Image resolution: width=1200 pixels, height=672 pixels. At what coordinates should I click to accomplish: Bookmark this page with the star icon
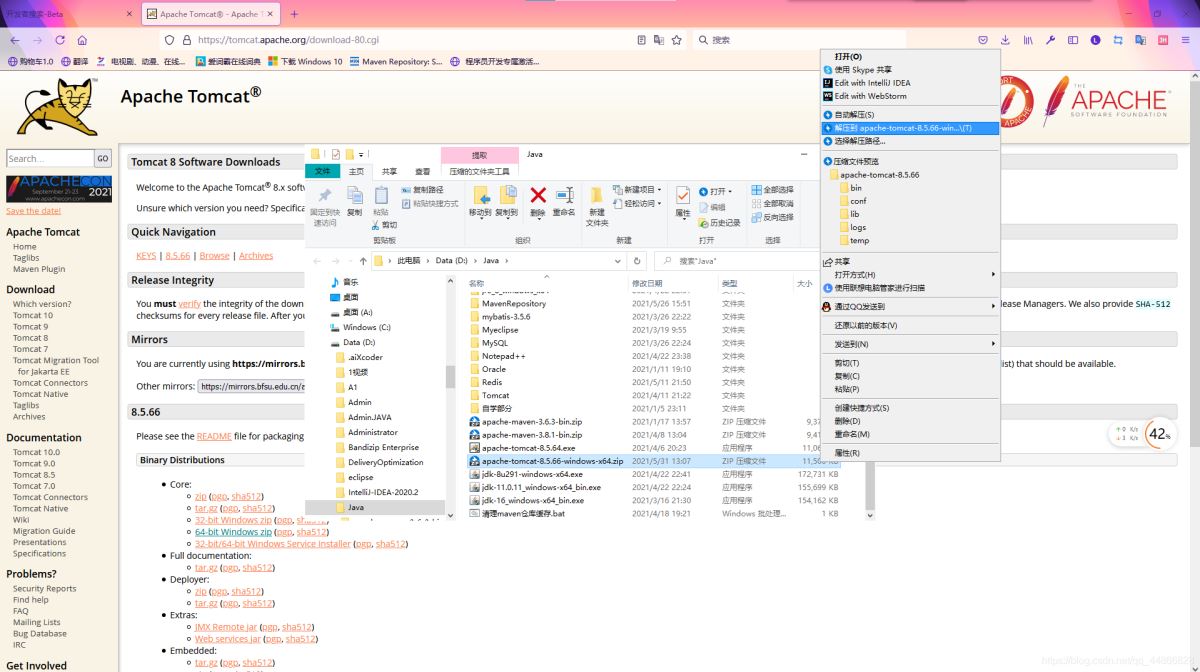(x=677, y=40)
